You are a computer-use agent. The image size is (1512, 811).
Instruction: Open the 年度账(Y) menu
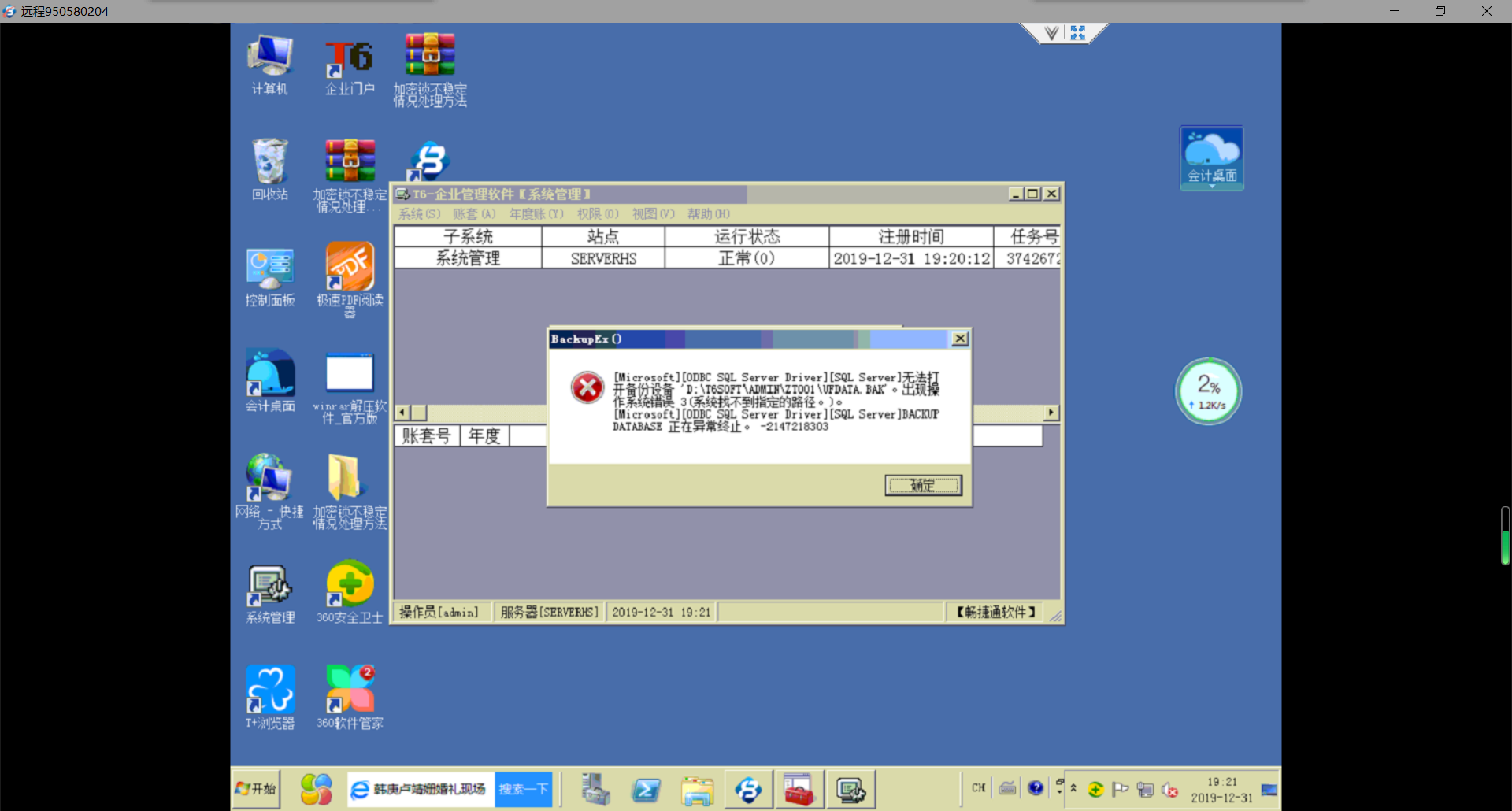point(536,214)
